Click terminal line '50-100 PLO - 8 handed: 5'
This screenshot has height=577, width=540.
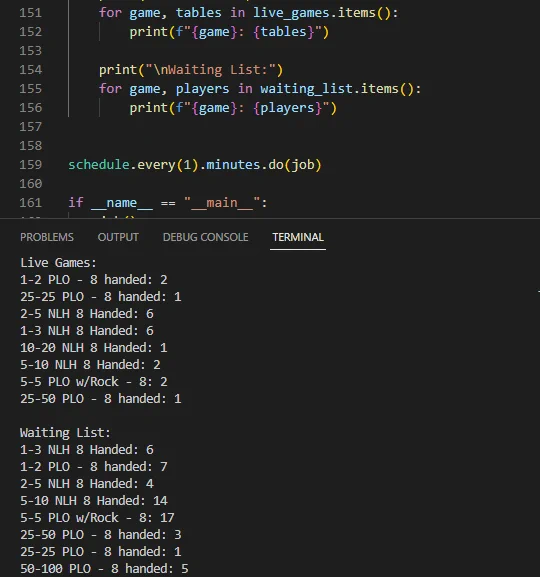104,569
